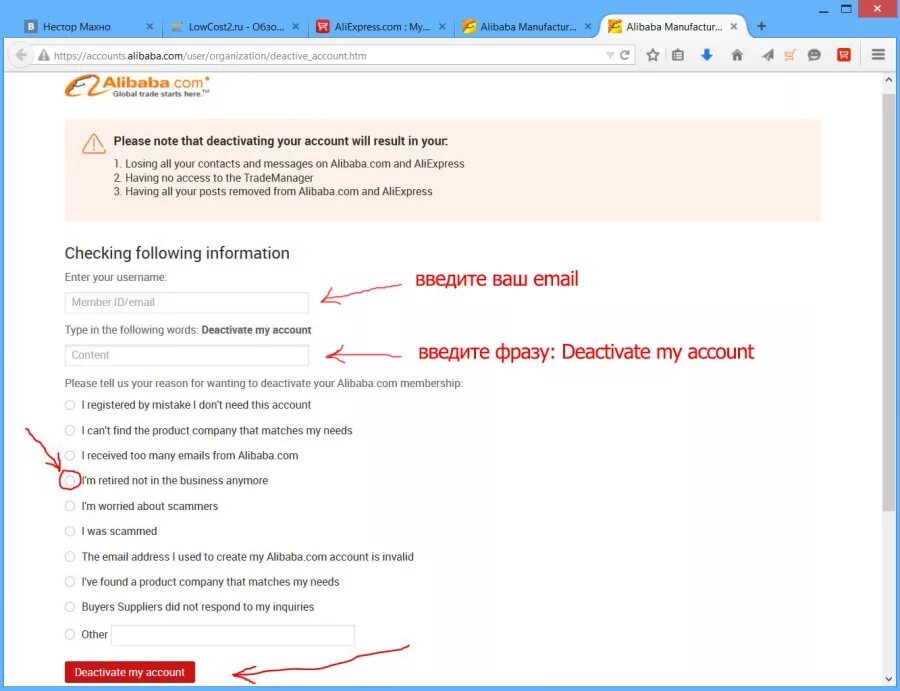The height and width of the screenshot is (691, 900).
Task: Click the paper plane send icon
Action: click(767, 55)
